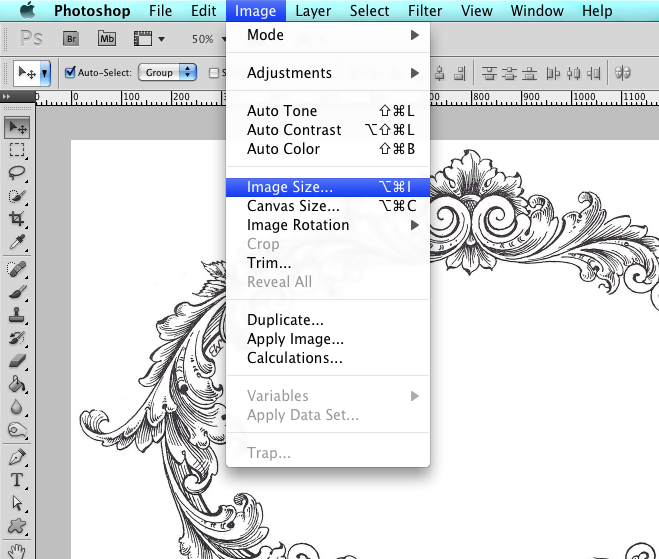Expand the Image Rotation submenu
The width and height of the screenshot is (659, 559).
(x=328, y=225)
